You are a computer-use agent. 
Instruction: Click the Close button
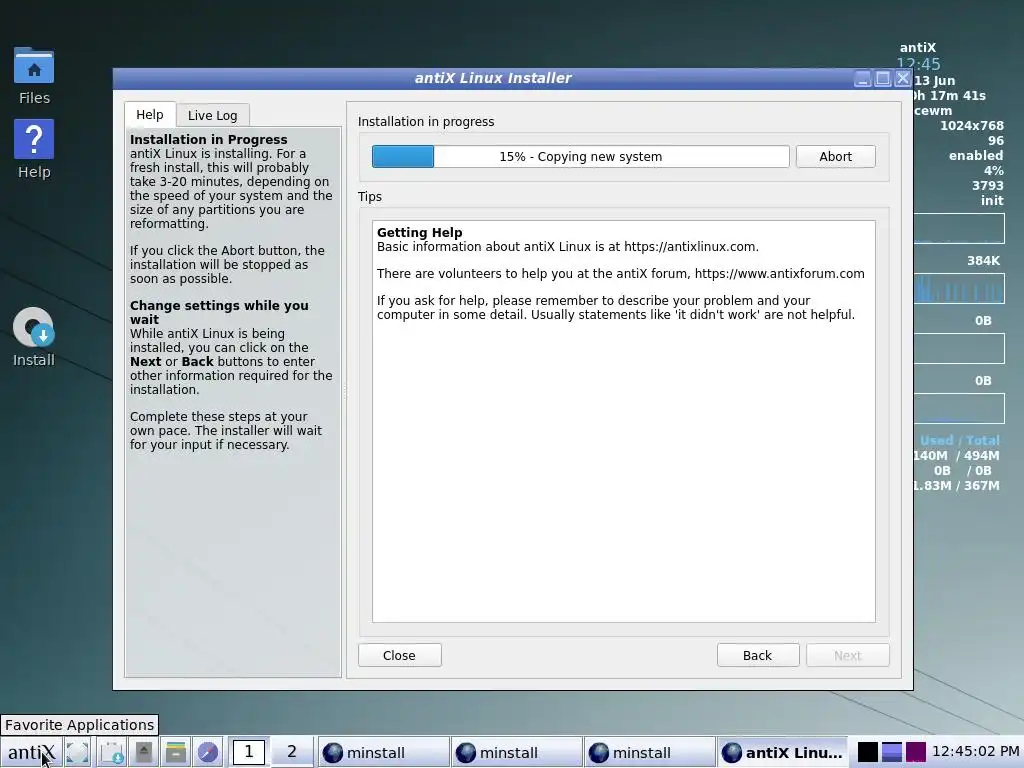pos(399,655)
